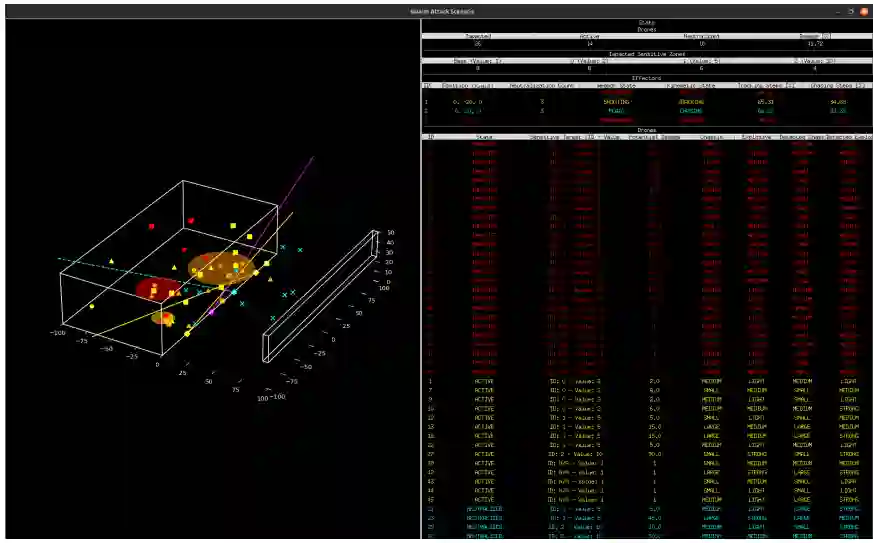Click the Impacted Sensitive Zones section title
Screen dimensions: 873x543
click(x=647, y=54)
